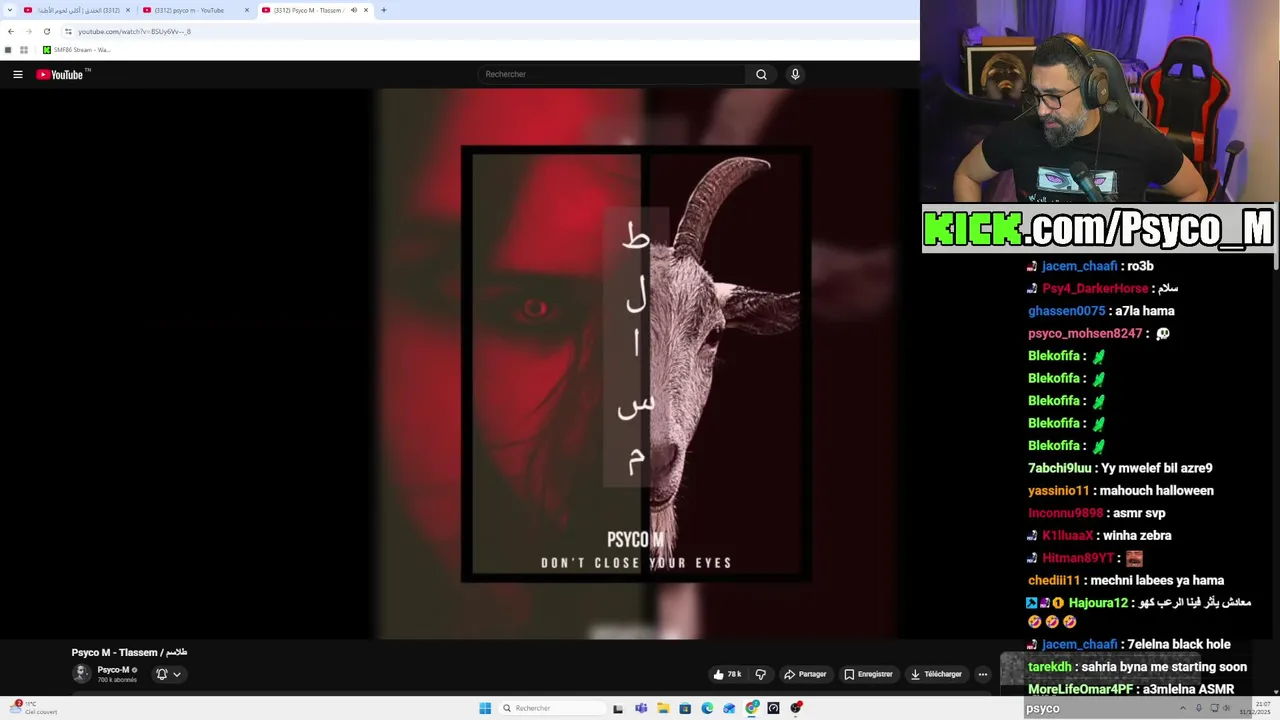Open the Psyco-M channel name link
This screenshot has height=720, width=1280.
[113, 670]
